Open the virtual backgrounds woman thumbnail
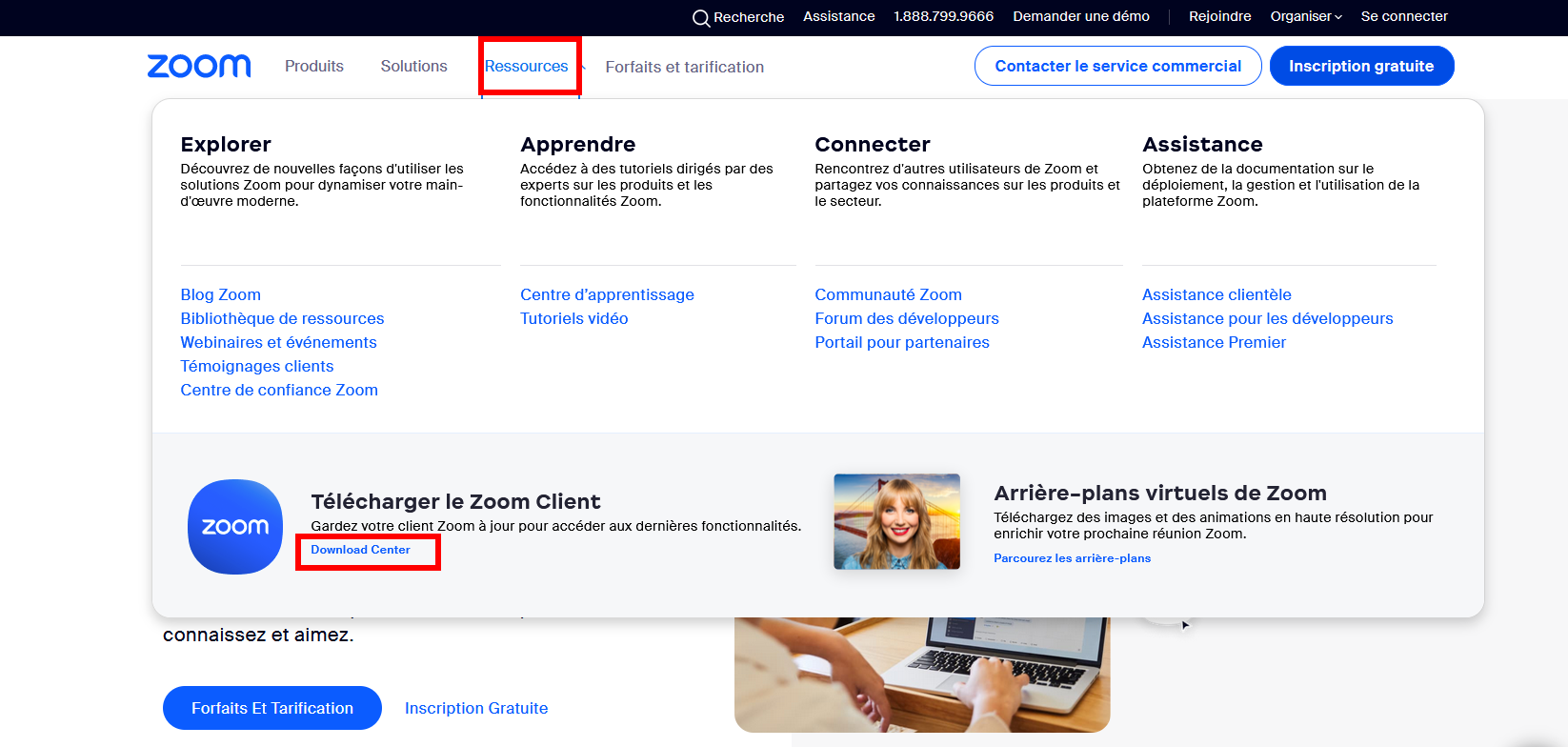1568x747 pixels. click(x=897, y=521)
